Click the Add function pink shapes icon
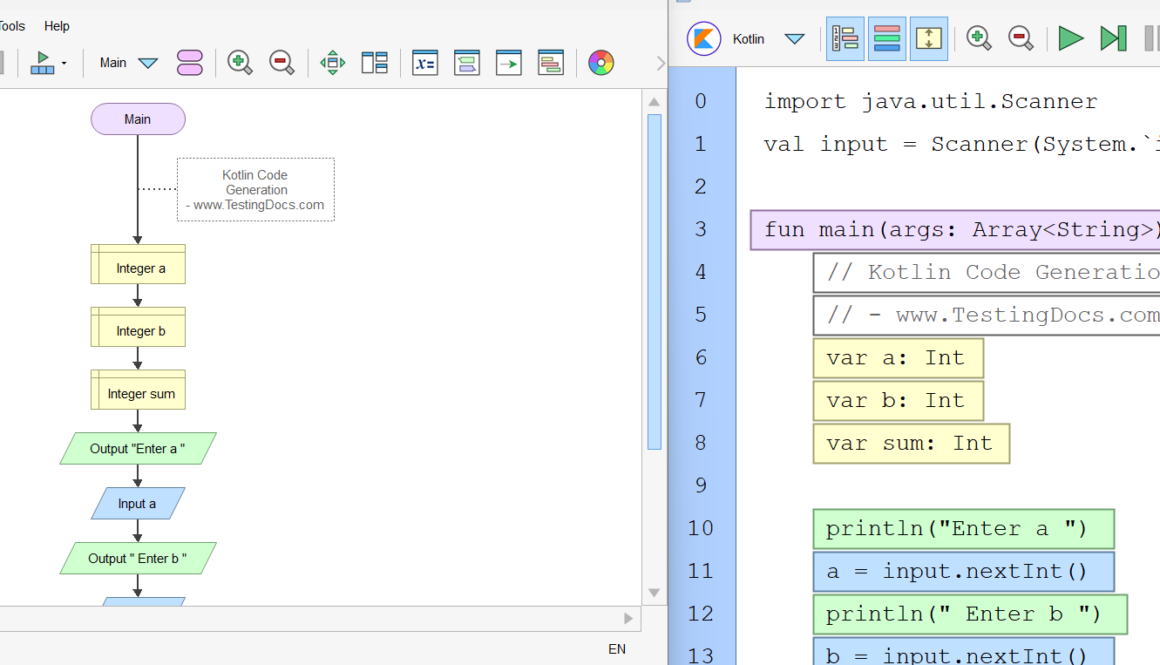The height and width of the screenshot is (665, 1160). click(189, 63)
